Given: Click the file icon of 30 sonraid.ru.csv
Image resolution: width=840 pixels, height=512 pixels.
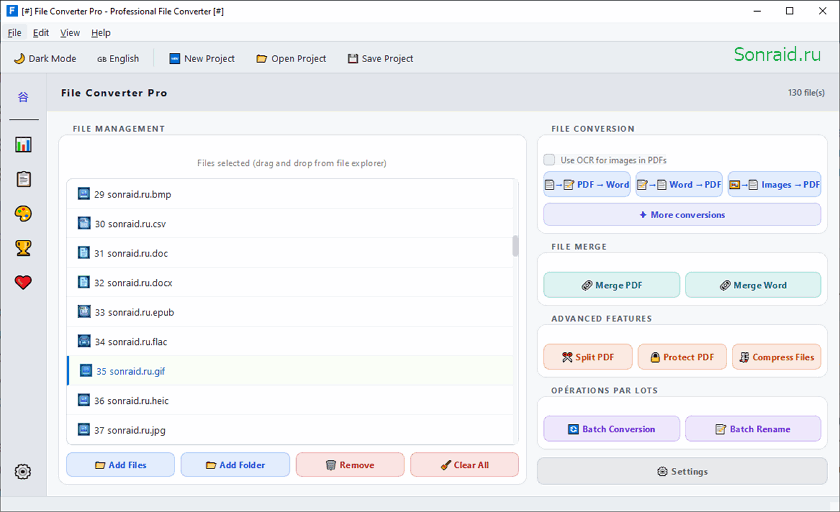Looking at the screenshot, I should (84, 223).
